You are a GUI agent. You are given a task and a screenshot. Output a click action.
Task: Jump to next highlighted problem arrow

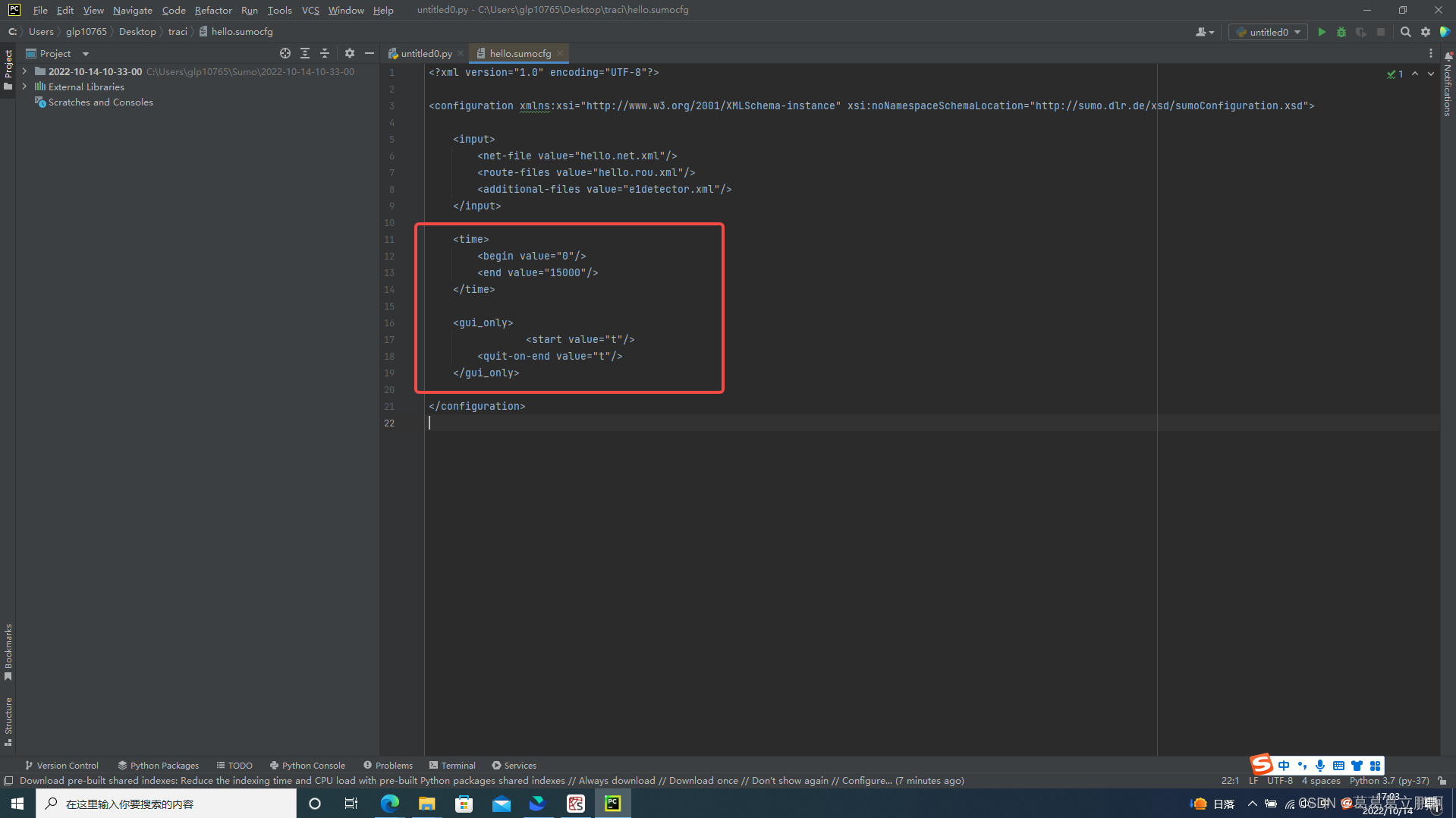coord(1431,74)
